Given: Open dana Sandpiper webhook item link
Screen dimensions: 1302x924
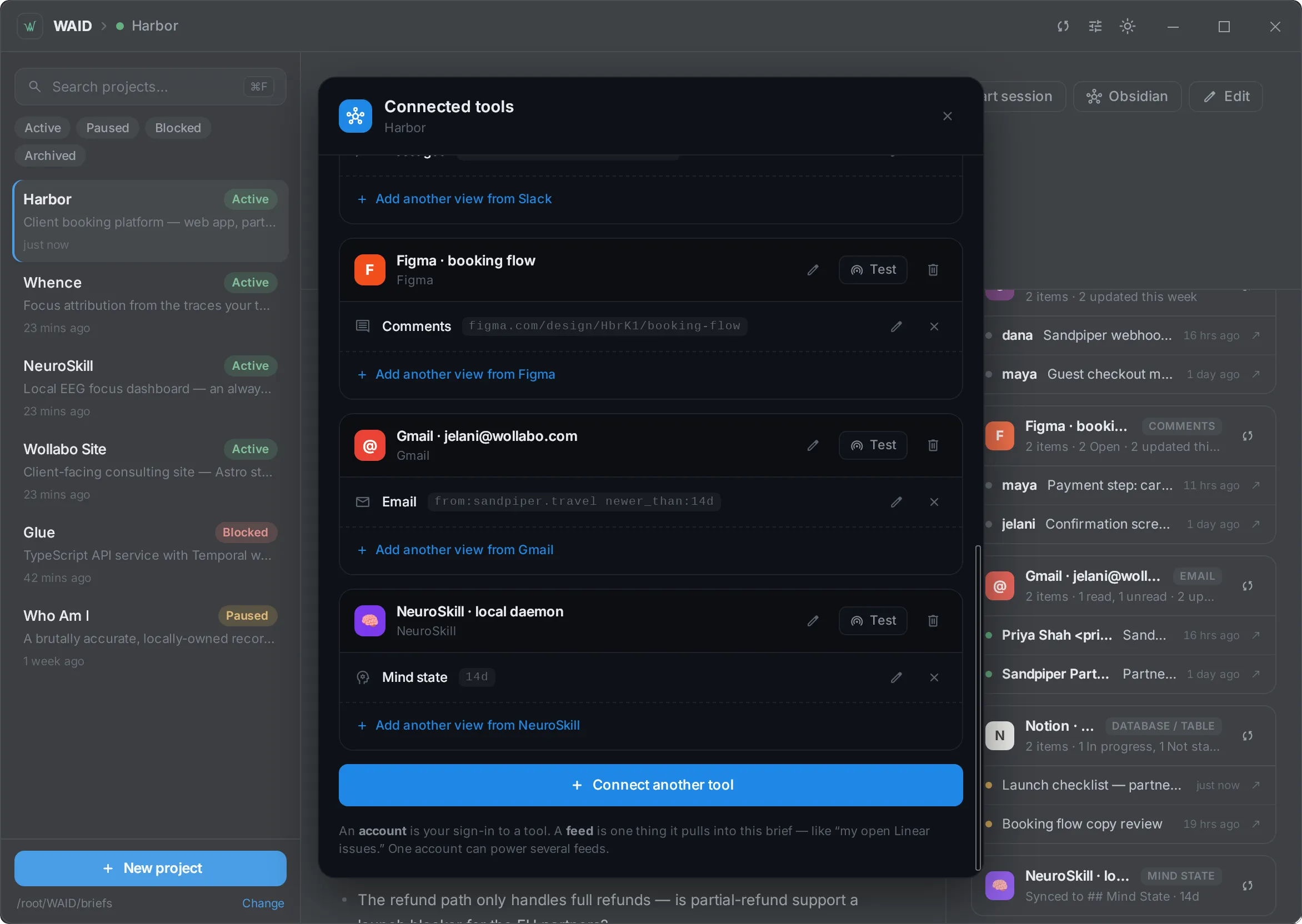Looking at the screenshot, I should pyautogui.click(x=1256, y=336).
